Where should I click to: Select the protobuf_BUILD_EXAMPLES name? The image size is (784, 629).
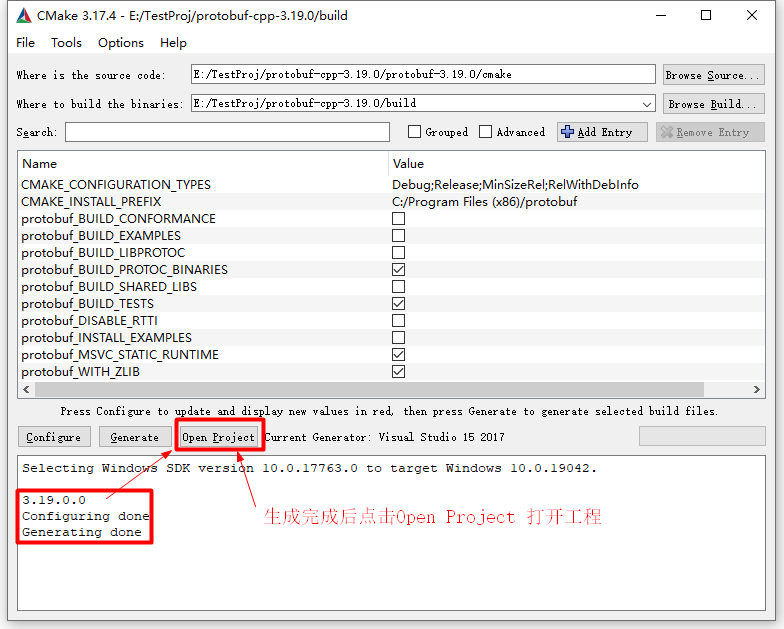point(101,236)
